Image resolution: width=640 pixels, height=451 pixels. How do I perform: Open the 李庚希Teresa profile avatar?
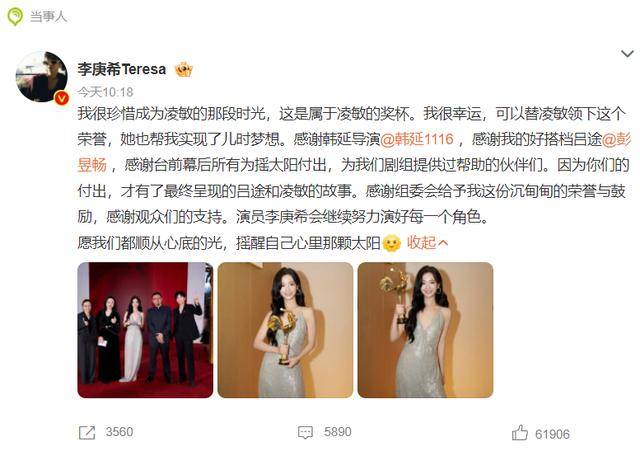click(x=41, y=76)
